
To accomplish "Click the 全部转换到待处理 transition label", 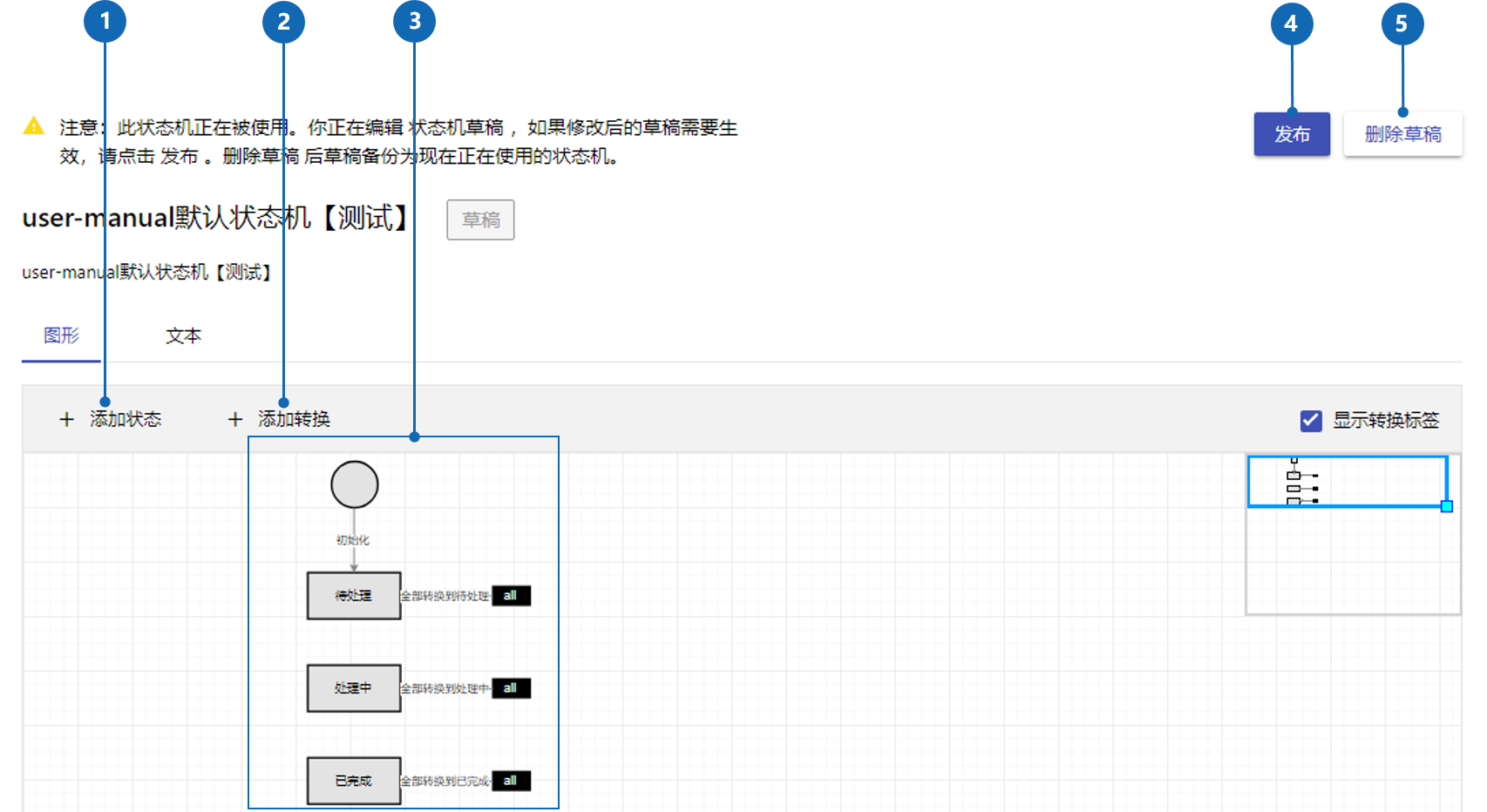I will click(x=445, y=596).
